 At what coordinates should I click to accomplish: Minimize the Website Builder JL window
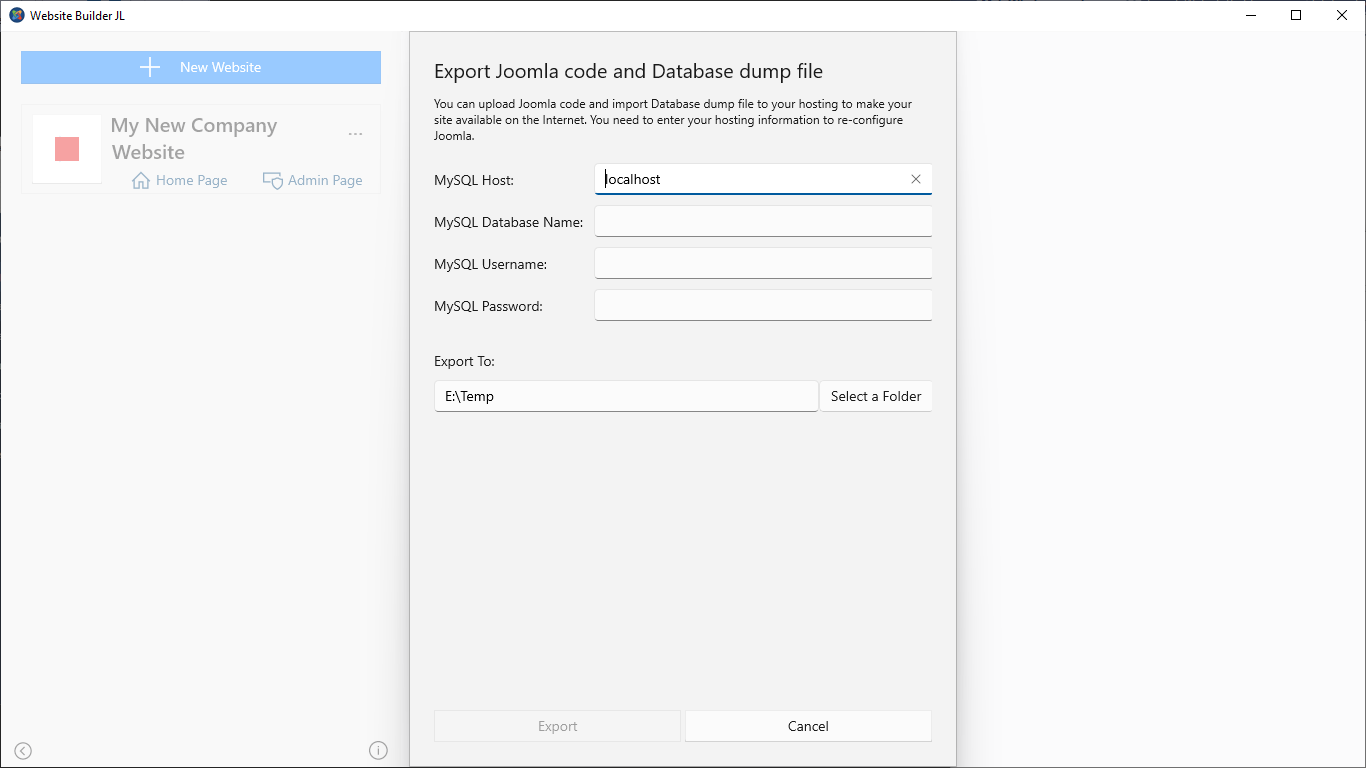tap(1250, 15)
